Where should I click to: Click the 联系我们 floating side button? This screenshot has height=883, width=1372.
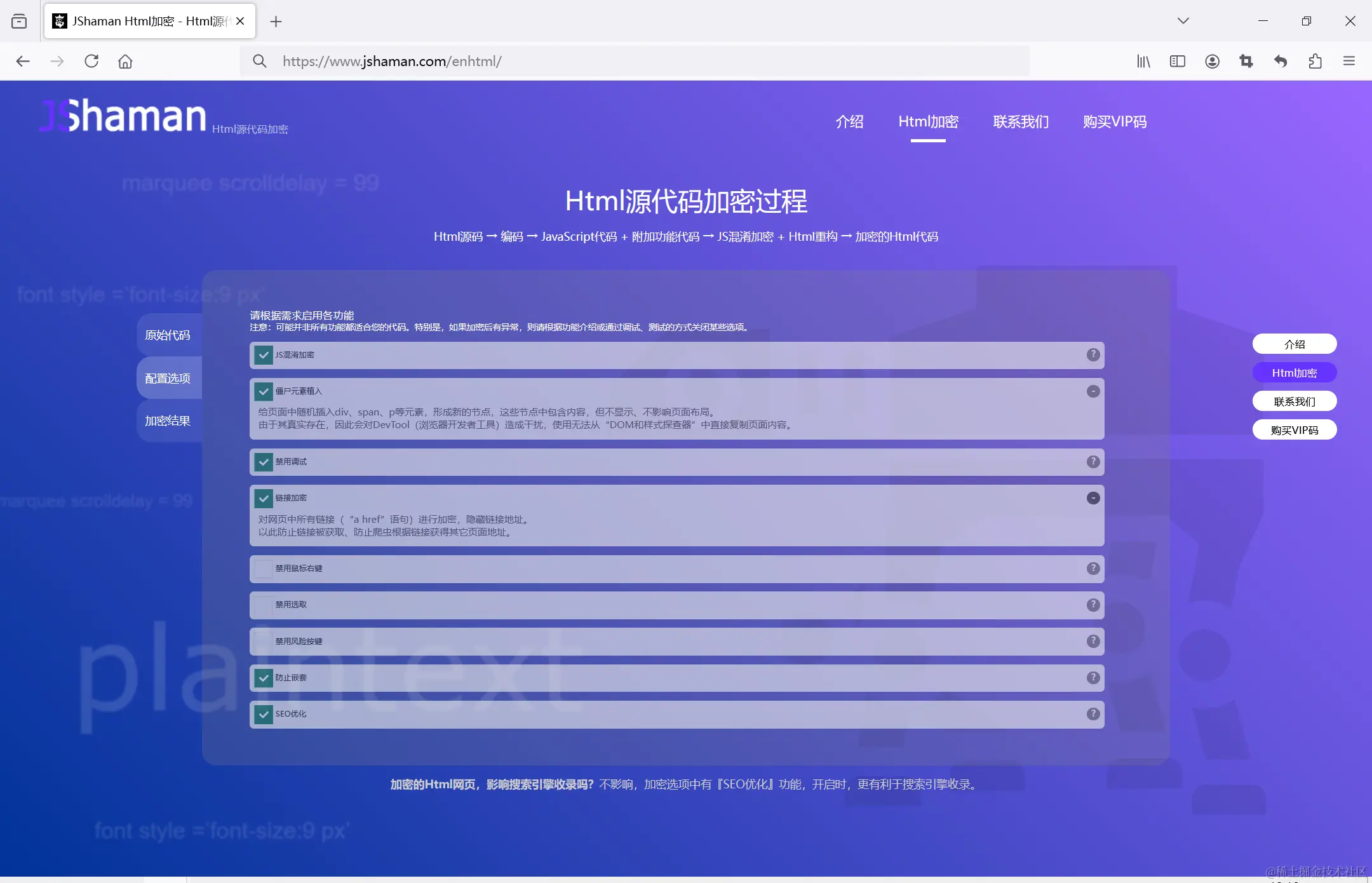[x=1294, y=401]
